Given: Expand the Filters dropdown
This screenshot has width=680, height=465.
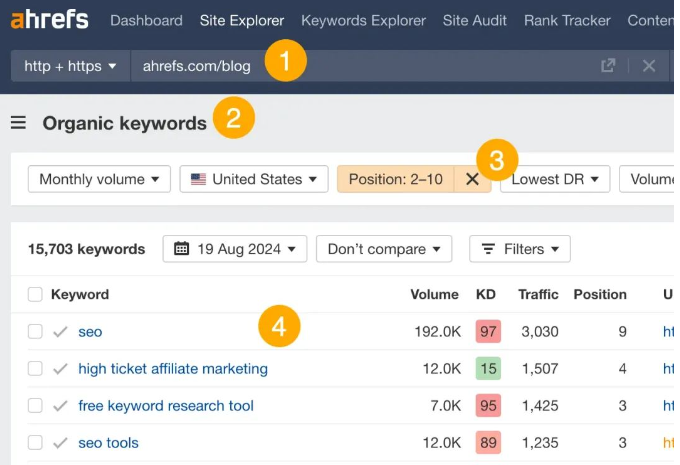Looking at the screenshot, I should (520, 249).
